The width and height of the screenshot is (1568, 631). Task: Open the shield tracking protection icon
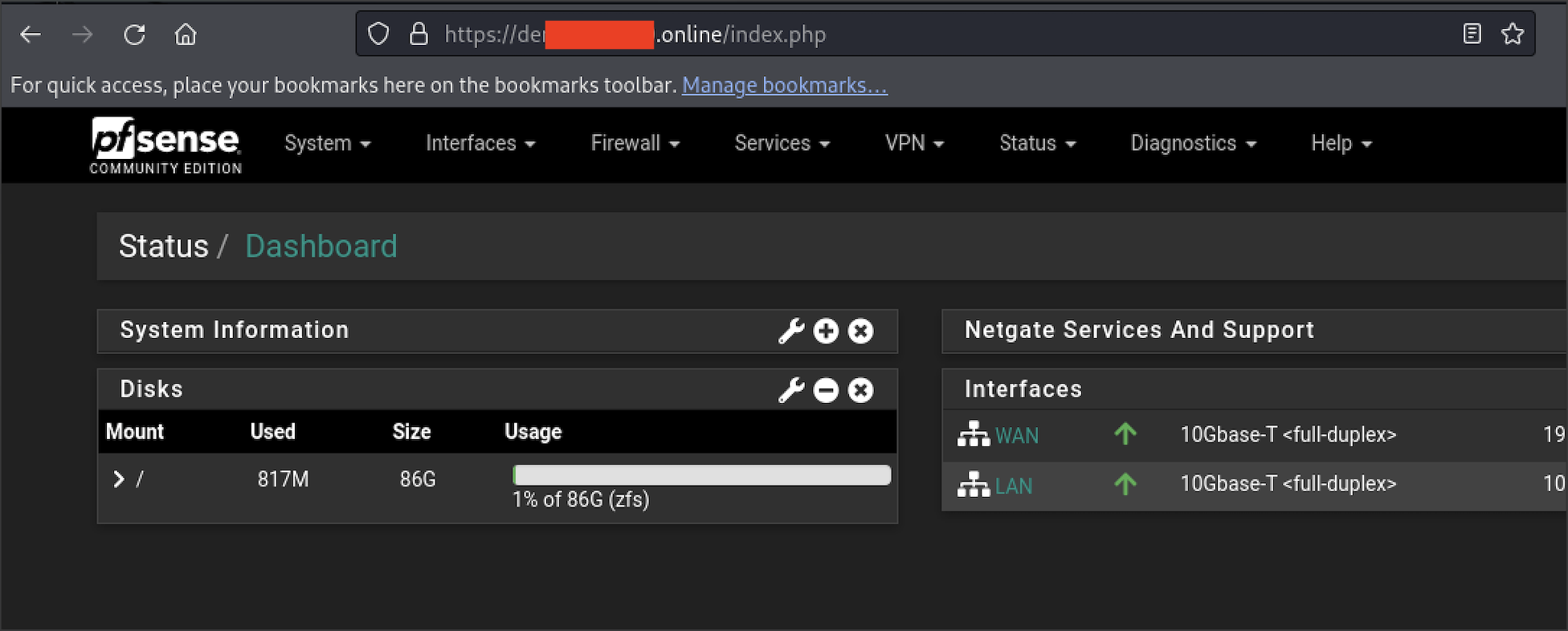[378, 34]
